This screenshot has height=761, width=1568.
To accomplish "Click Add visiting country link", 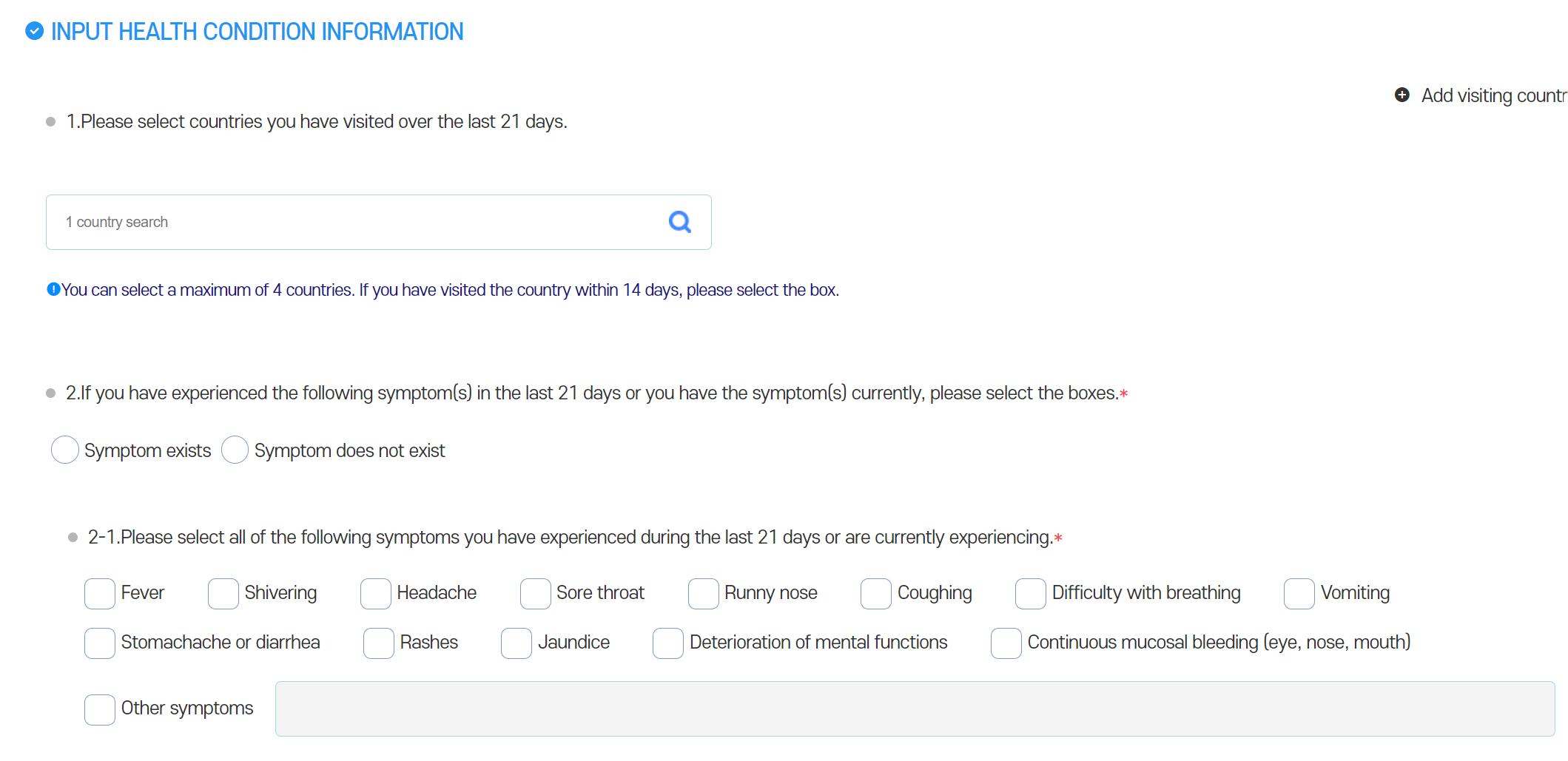I will click(x=1493, y=95).
